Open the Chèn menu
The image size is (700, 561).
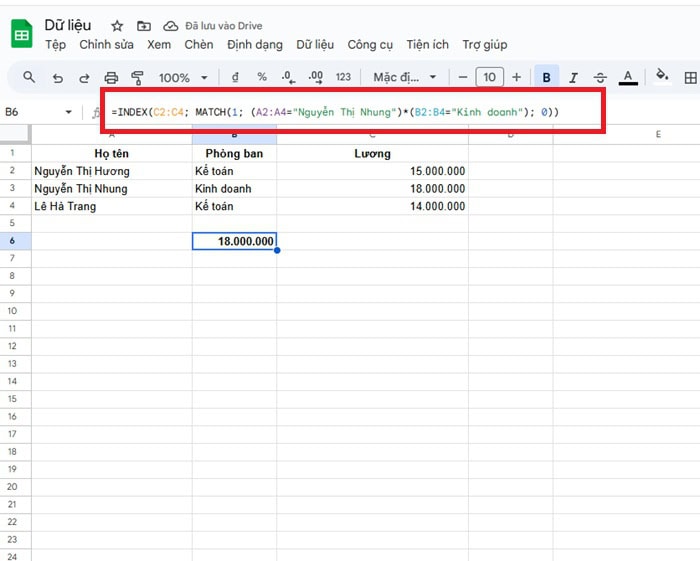pyautogui.click(x=199, y=45)
